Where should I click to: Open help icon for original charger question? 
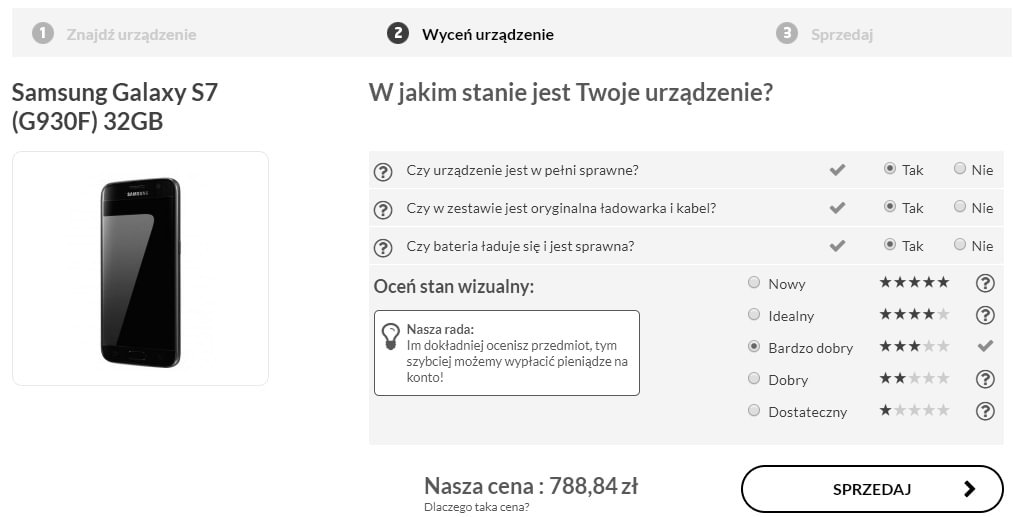click(x=383, y=210)
